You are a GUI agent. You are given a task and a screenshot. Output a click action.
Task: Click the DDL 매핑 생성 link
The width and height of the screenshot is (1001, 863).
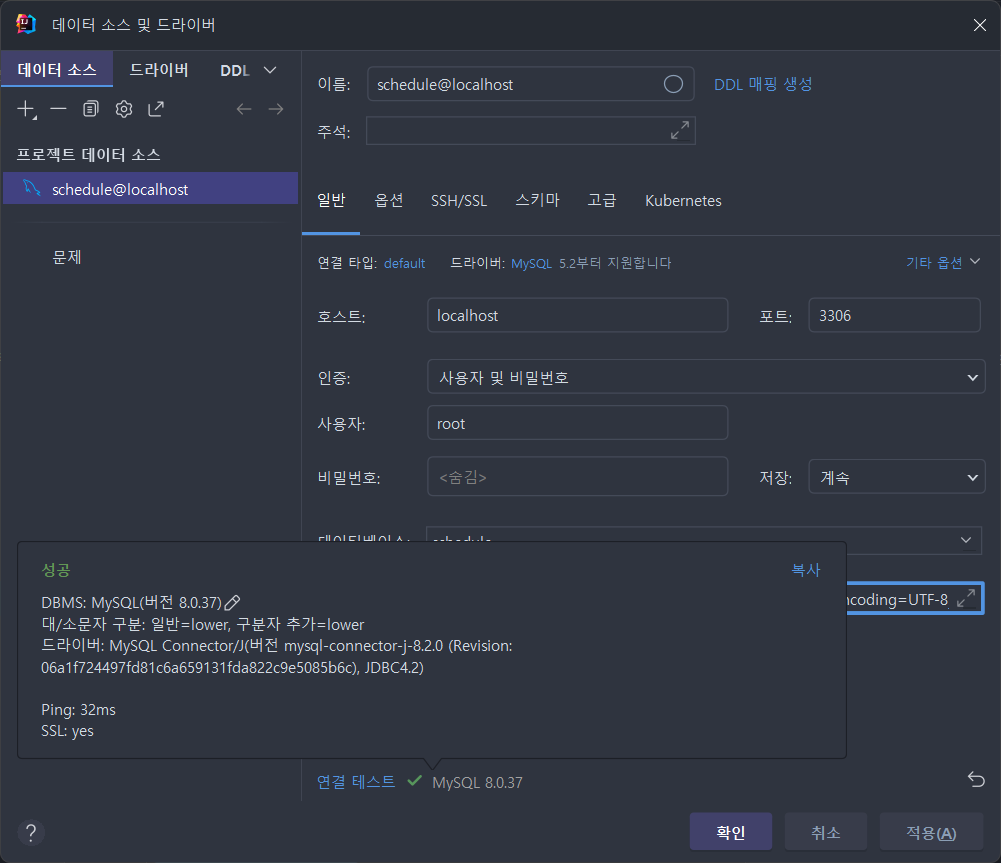[763, 84]
